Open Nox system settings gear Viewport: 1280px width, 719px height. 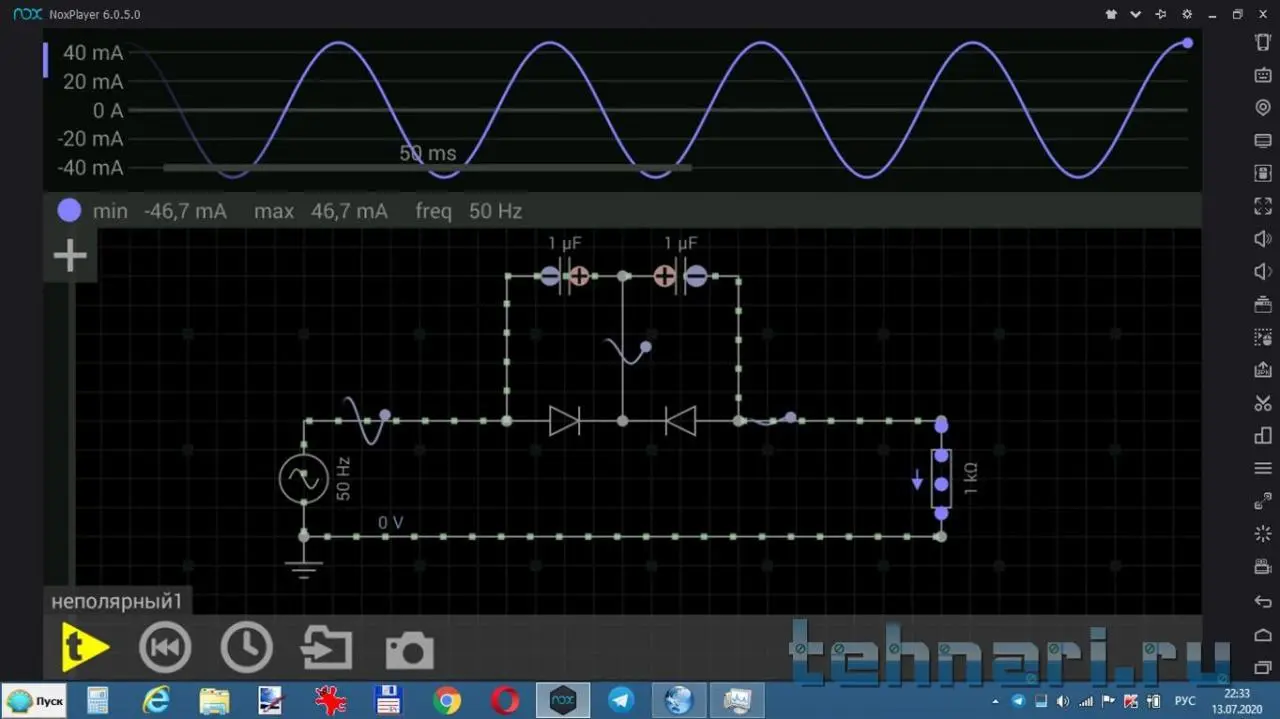[1187, 15]
